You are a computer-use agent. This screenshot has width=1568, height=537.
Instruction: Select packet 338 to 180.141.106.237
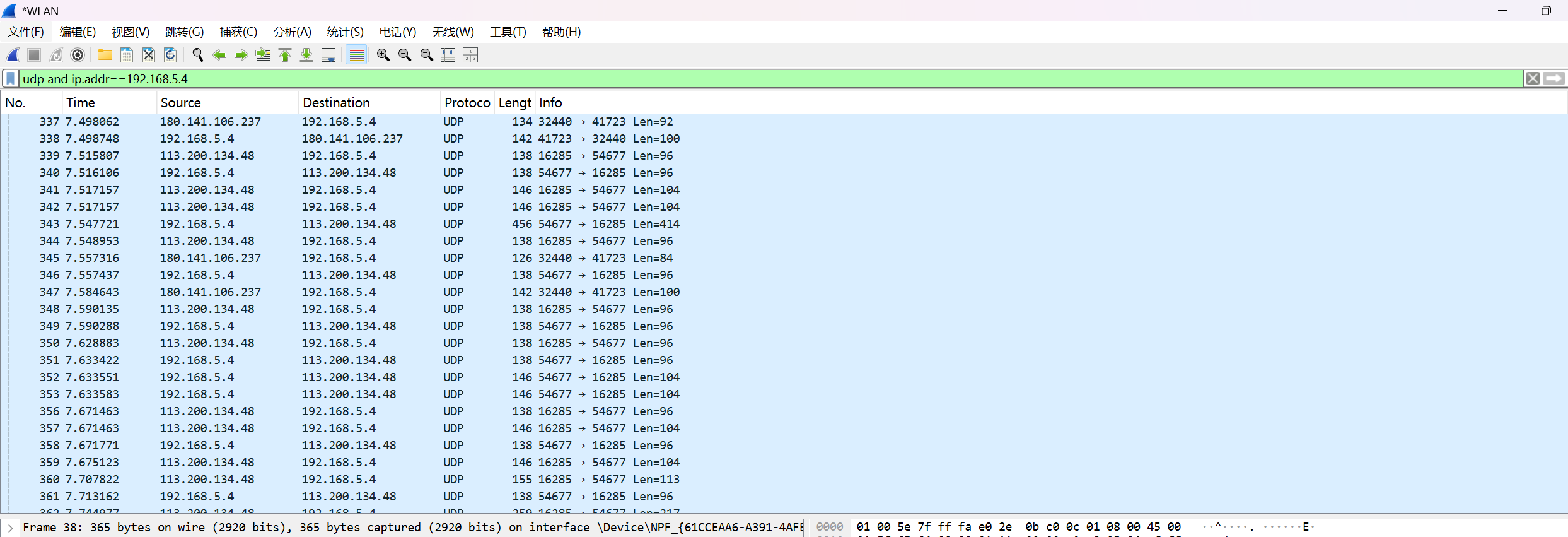784,139
